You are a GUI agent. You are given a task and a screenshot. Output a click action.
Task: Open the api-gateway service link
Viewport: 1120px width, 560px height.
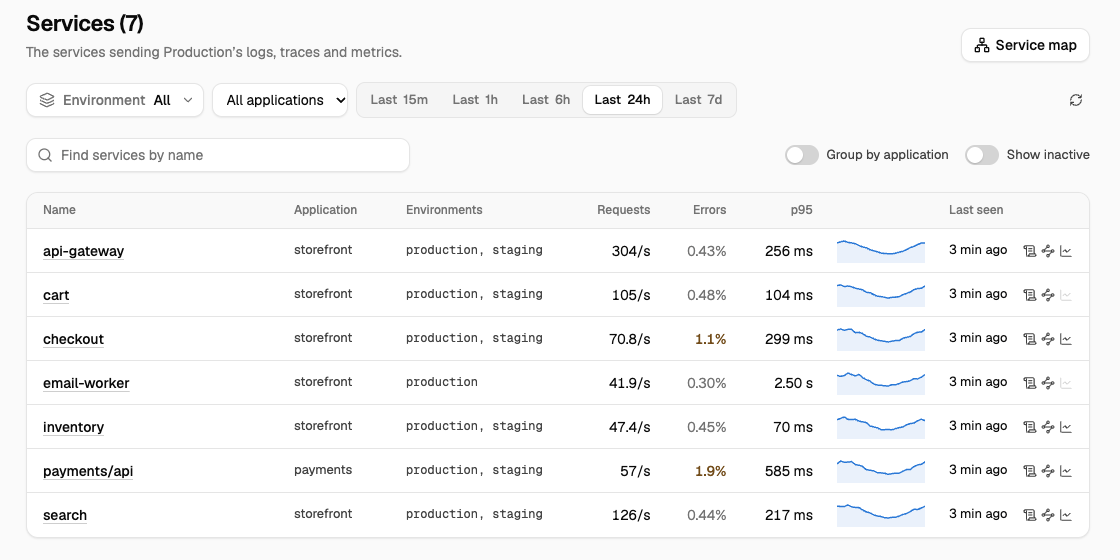point(84,251)
